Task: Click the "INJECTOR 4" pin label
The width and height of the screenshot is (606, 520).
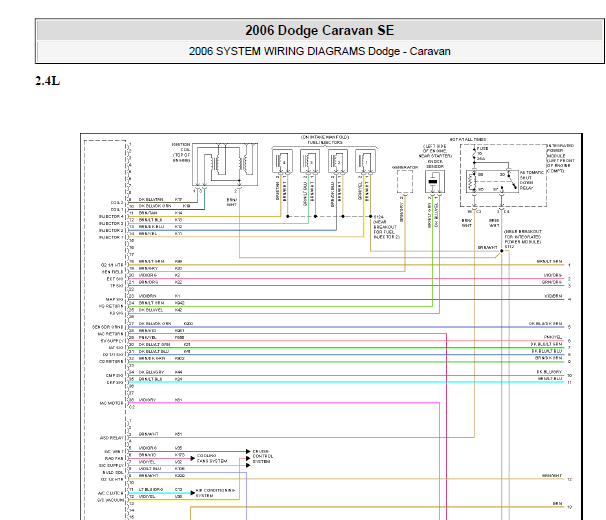Action: (x=111, y=217)
